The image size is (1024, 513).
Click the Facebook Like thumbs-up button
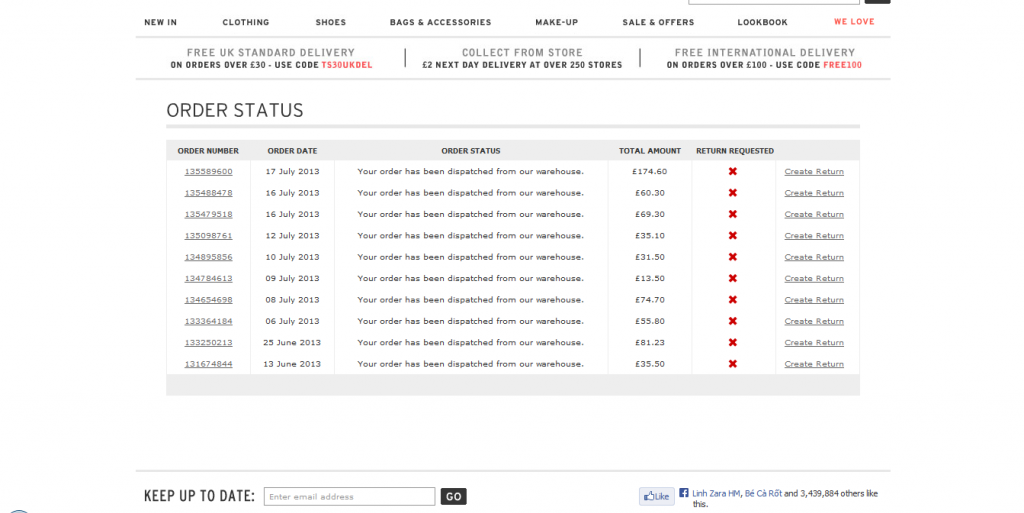656,496
